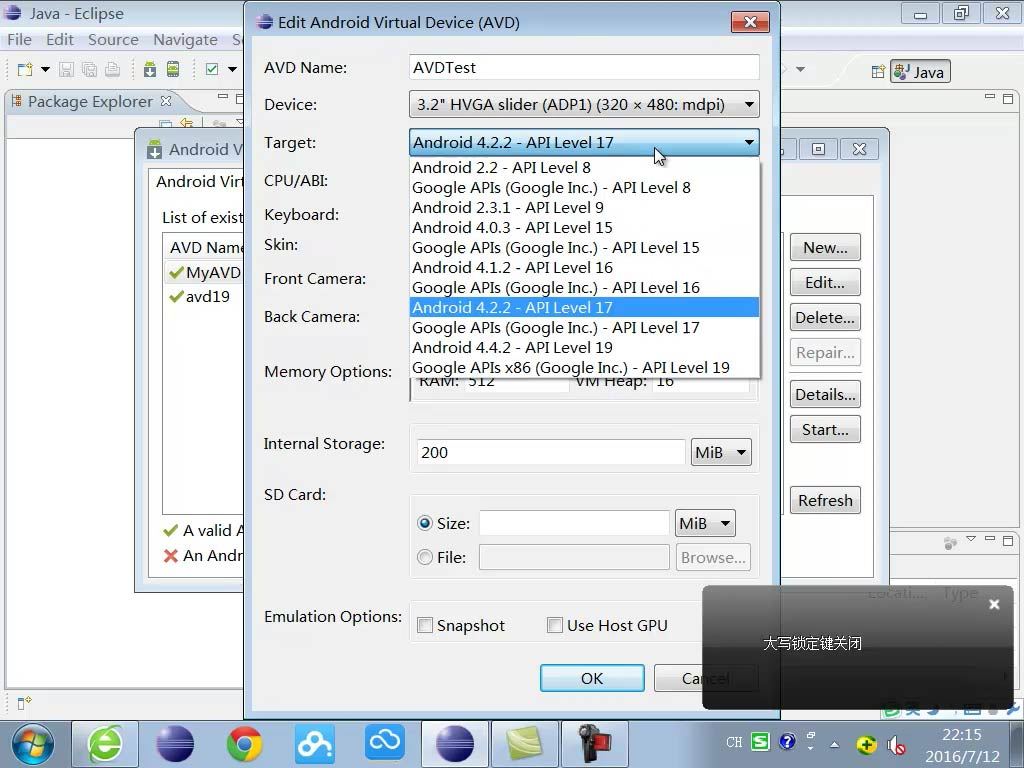The width and height of the screenshot is (1024, 768).
Task: Close the Package Explorer view tab icon
Action: (x=166, y=101)
